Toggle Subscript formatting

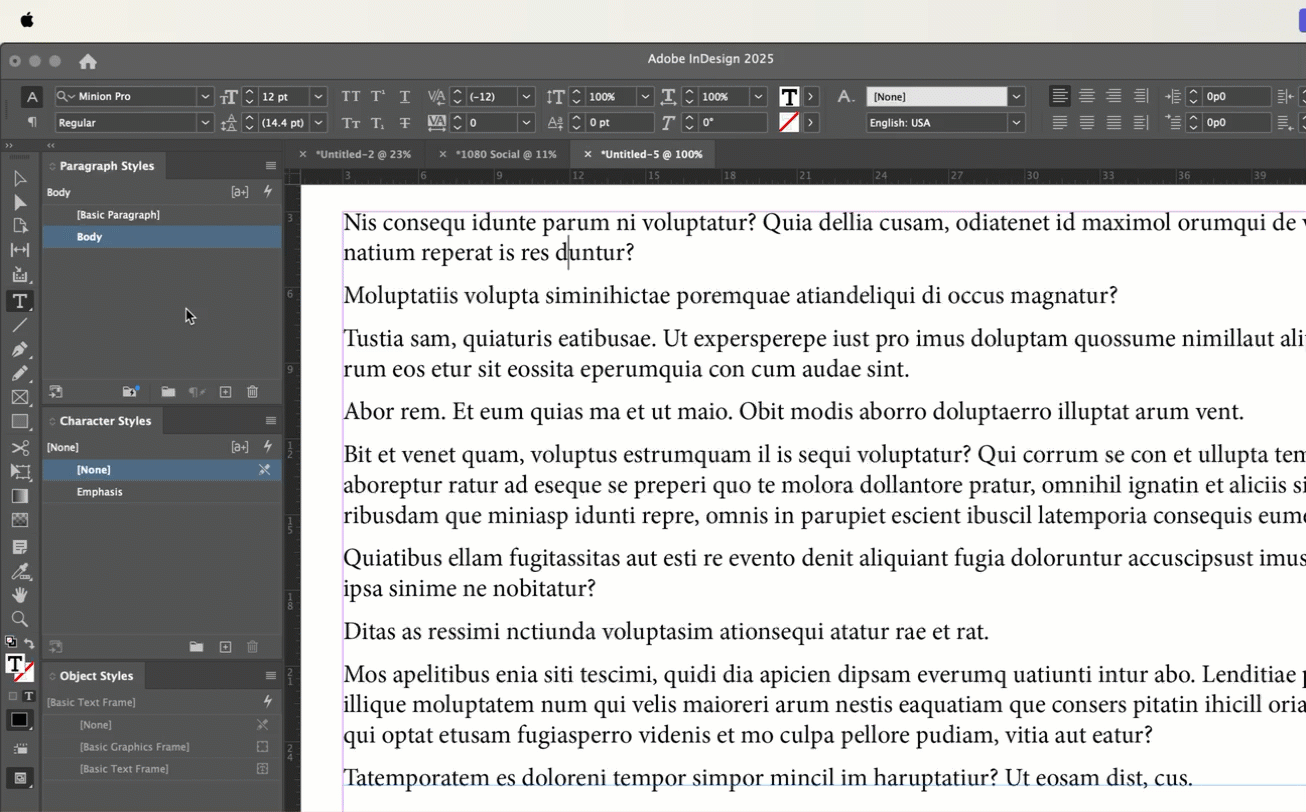[378, 123]
